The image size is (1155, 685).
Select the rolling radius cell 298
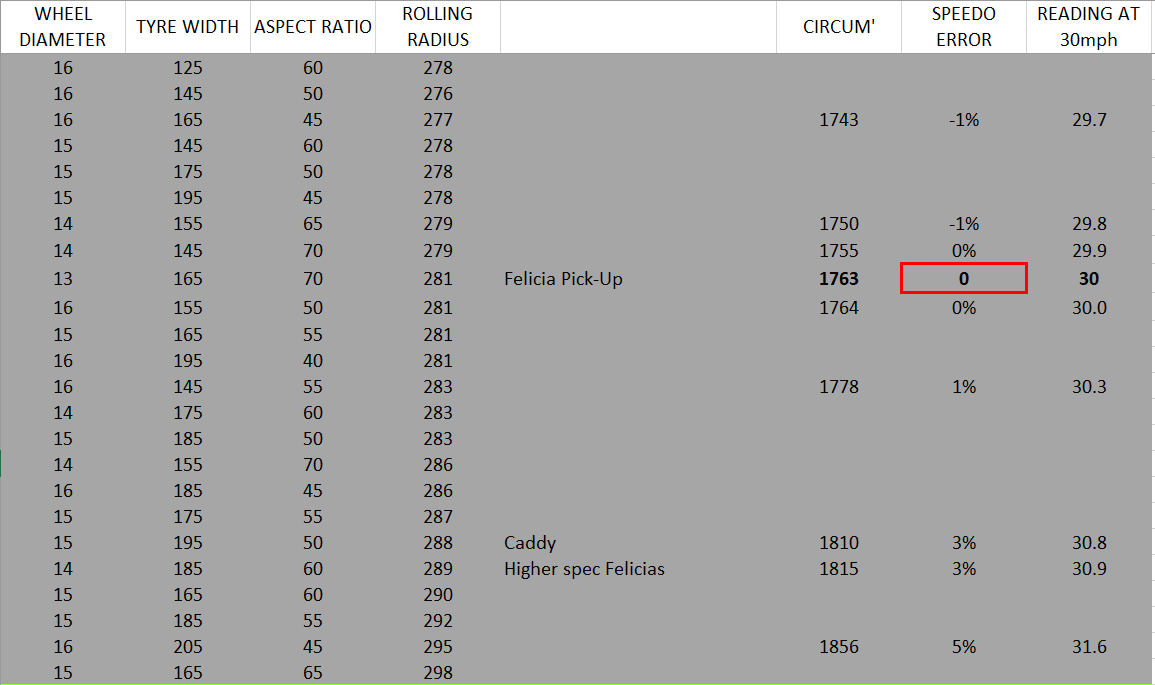(x=437, y=673)
